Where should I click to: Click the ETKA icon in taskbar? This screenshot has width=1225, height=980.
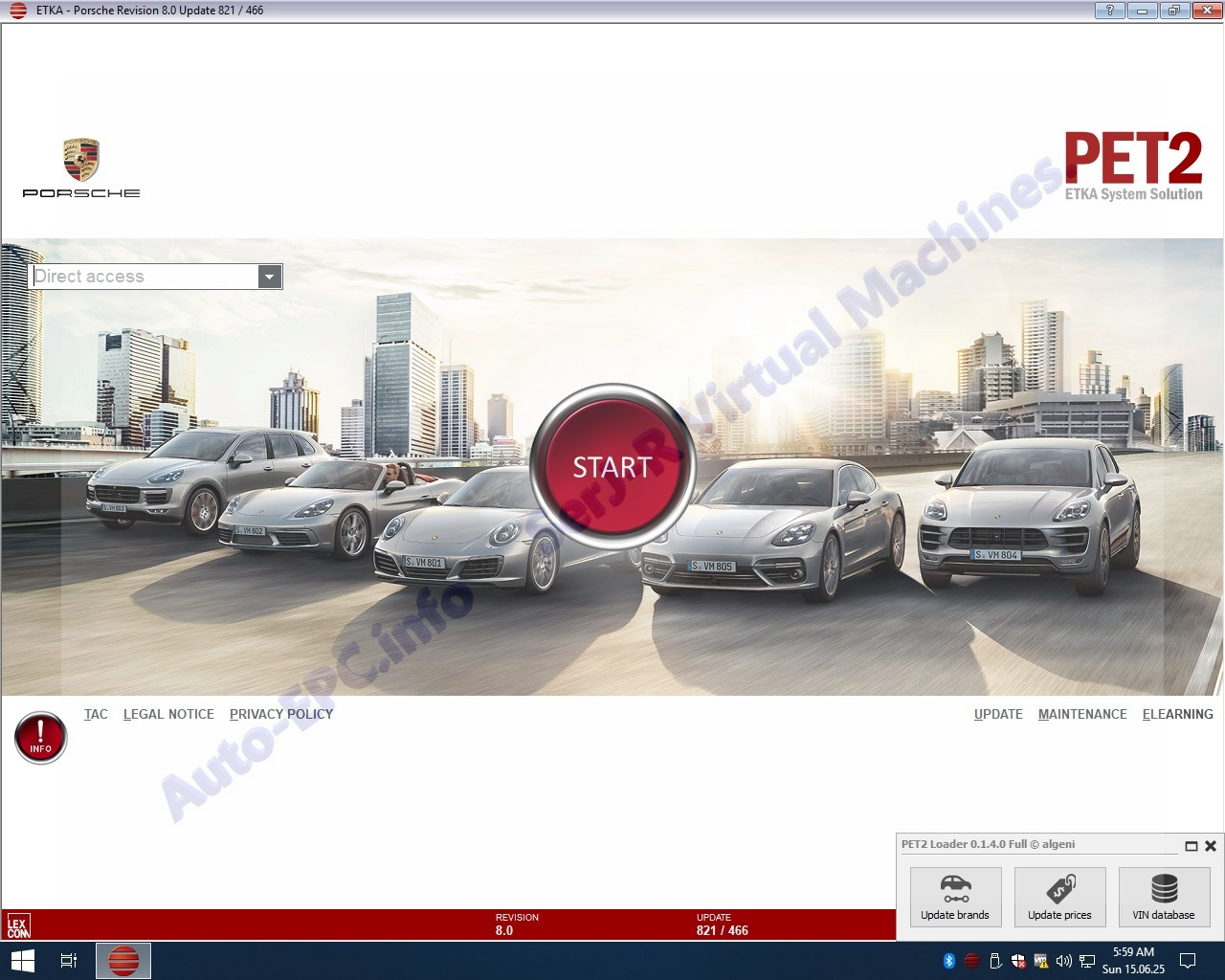click(123, 960)
